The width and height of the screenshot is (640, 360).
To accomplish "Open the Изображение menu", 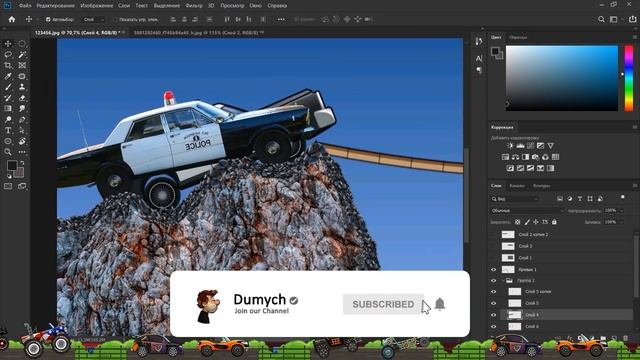I will pos(97,6).
